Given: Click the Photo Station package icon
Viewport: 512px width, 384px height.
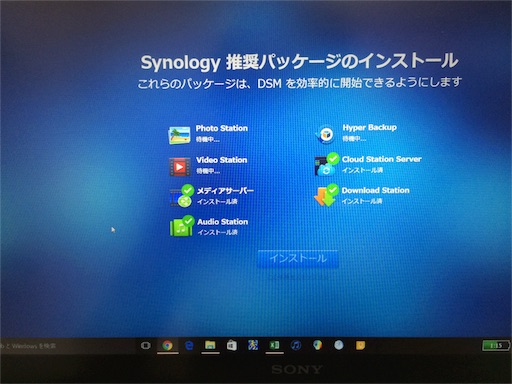Looking at the screenshot, I should click(x=179, y=135).
